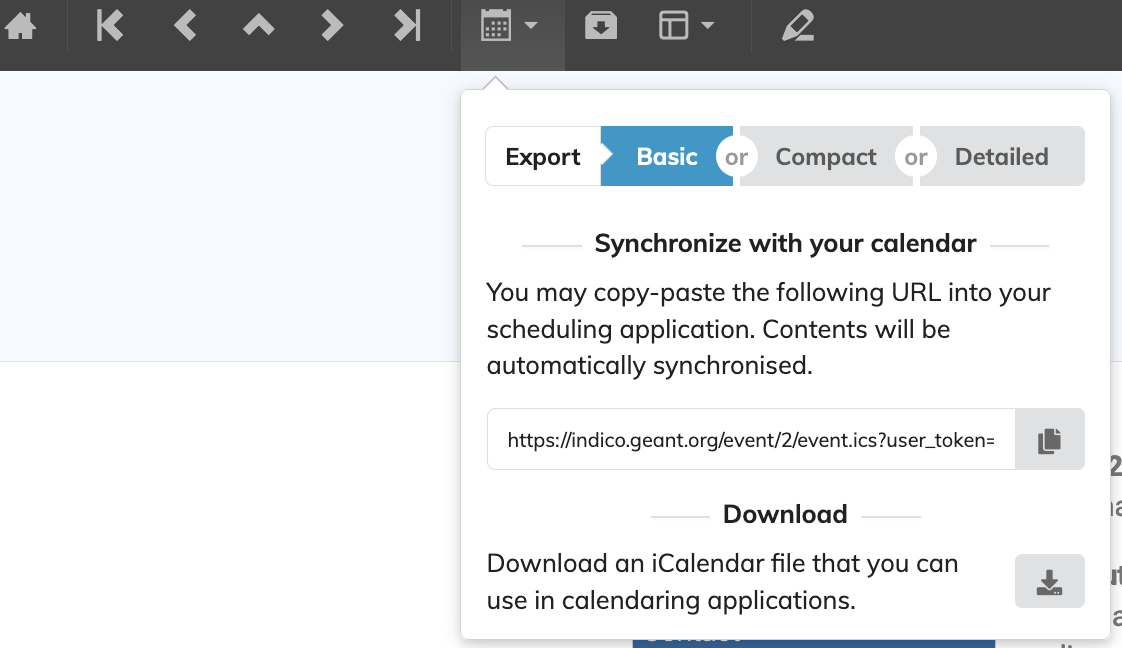Click the layout view icon

pyautogui.click(x=674, y=26)
